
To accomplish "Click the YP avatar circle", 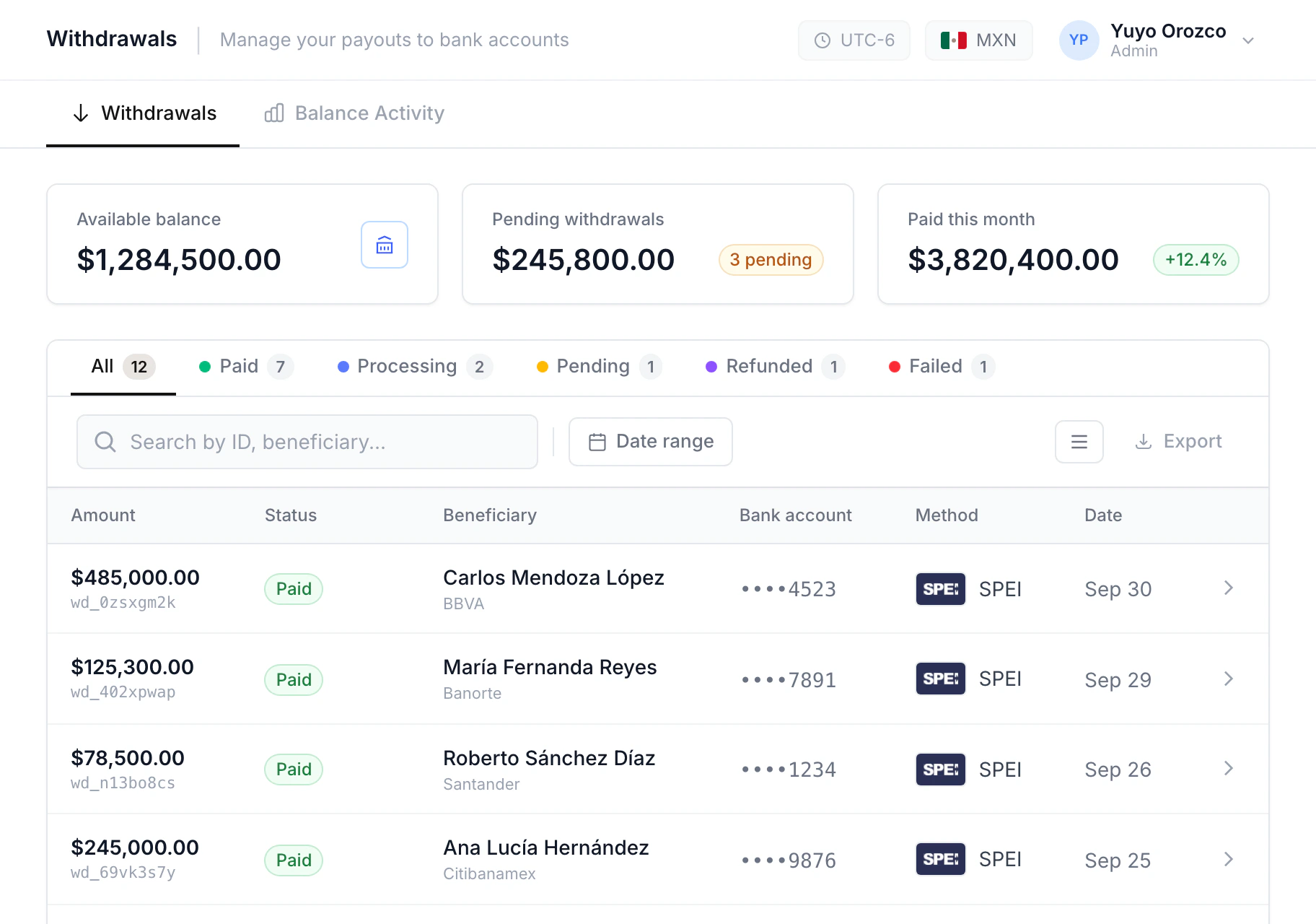I will (1079, 40).
